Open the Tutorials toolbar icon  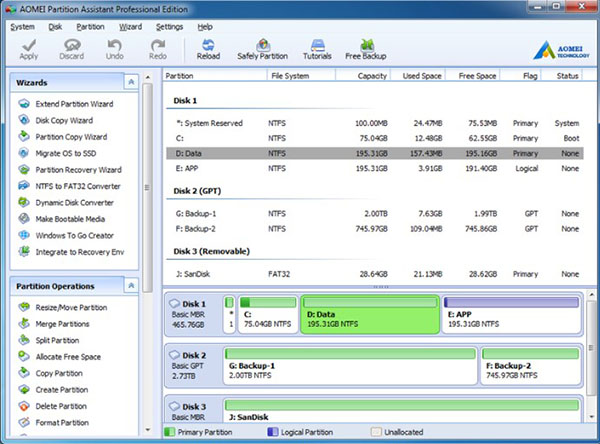tap(317, 49)
